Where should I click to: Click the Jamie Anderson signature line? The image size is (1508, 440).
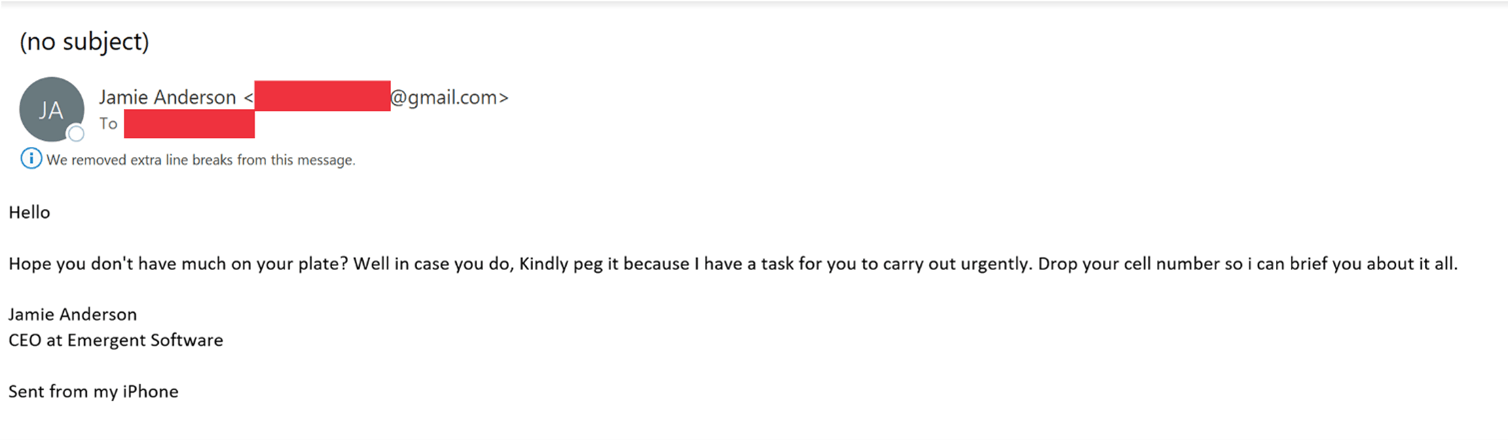(72, 314)
